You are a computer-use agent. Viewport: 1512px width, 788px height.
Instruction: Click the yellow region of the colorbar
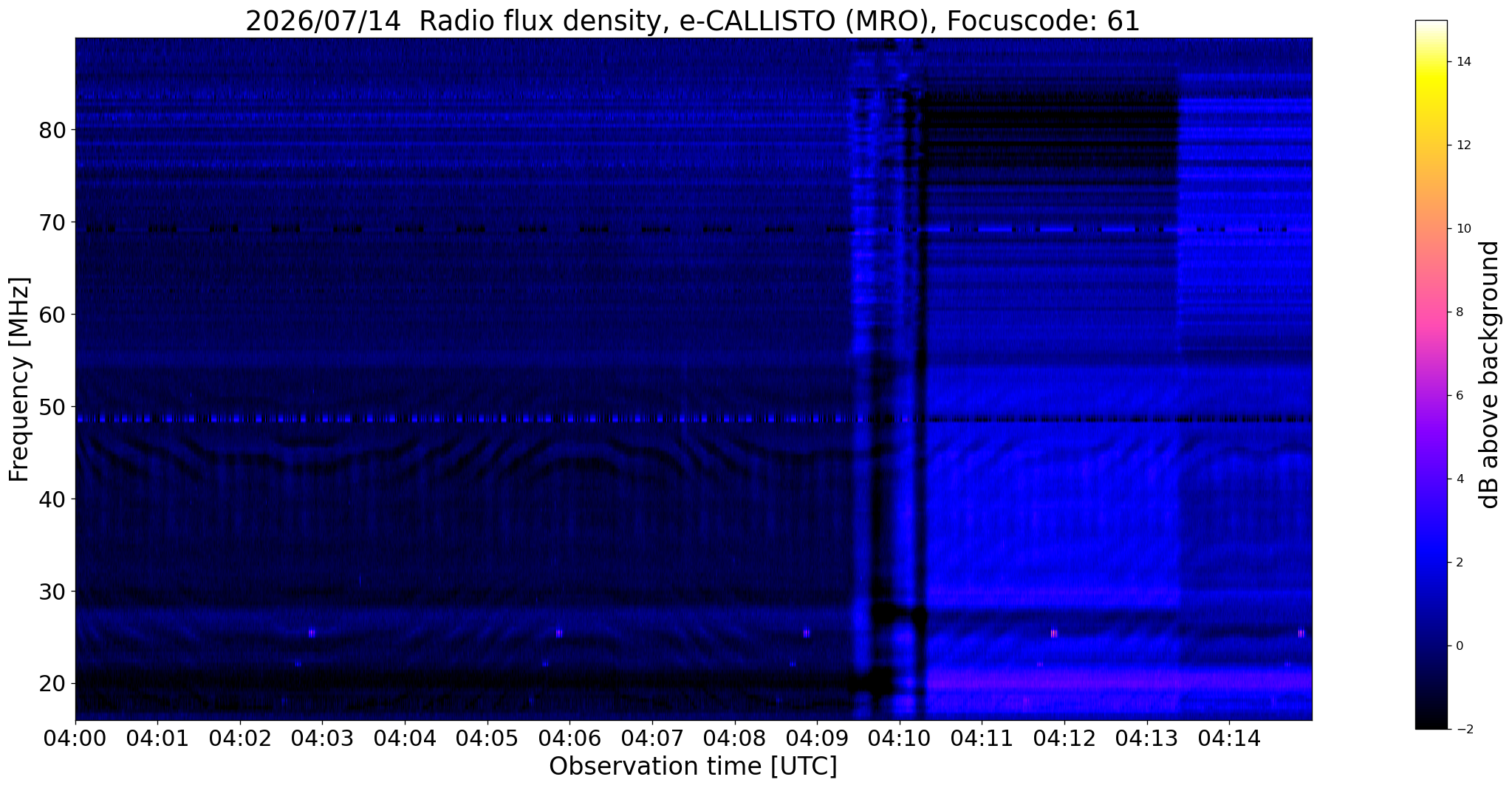click(1431, 81)
